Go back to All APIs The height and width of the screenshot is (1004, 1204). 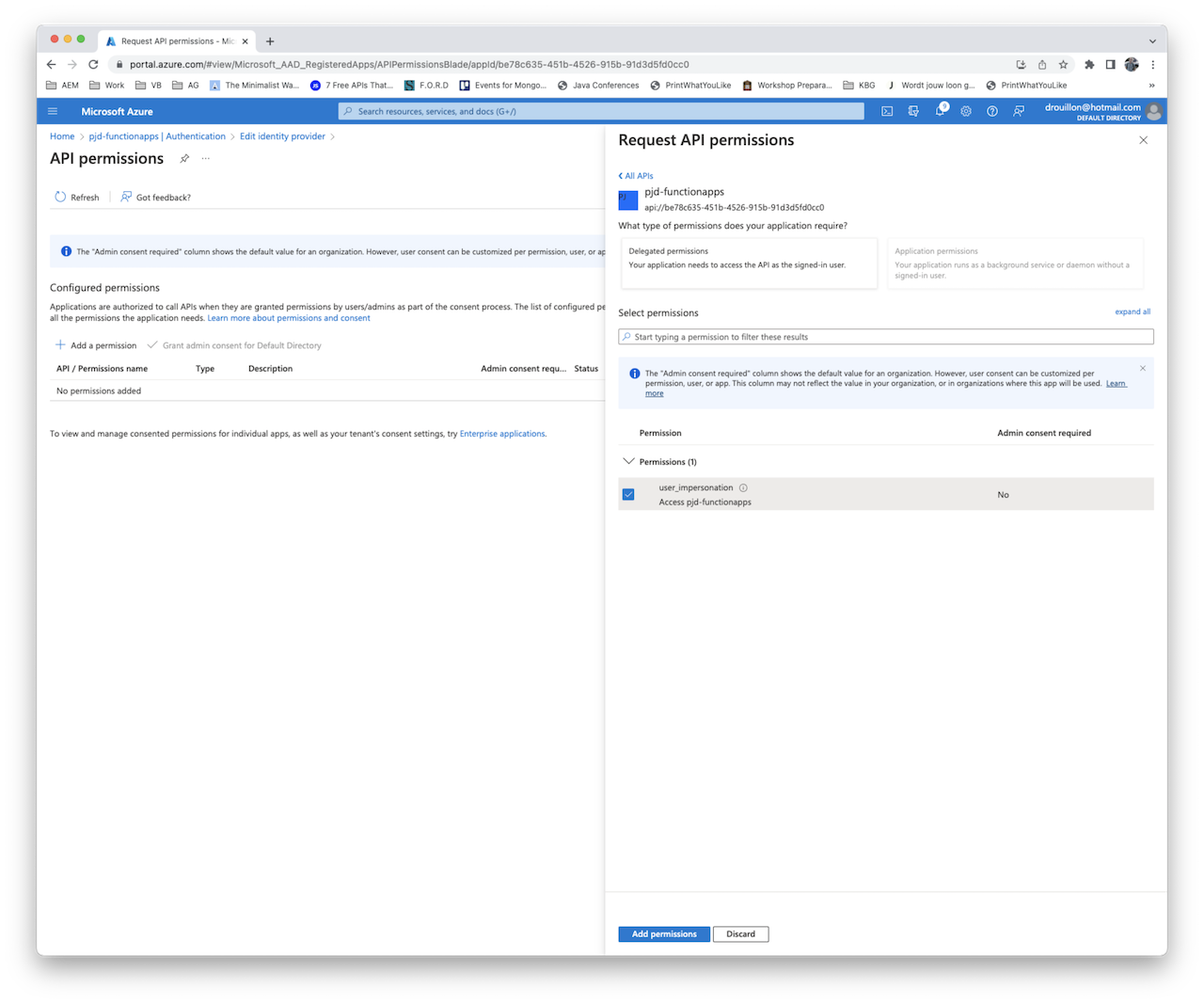(636, 176)
